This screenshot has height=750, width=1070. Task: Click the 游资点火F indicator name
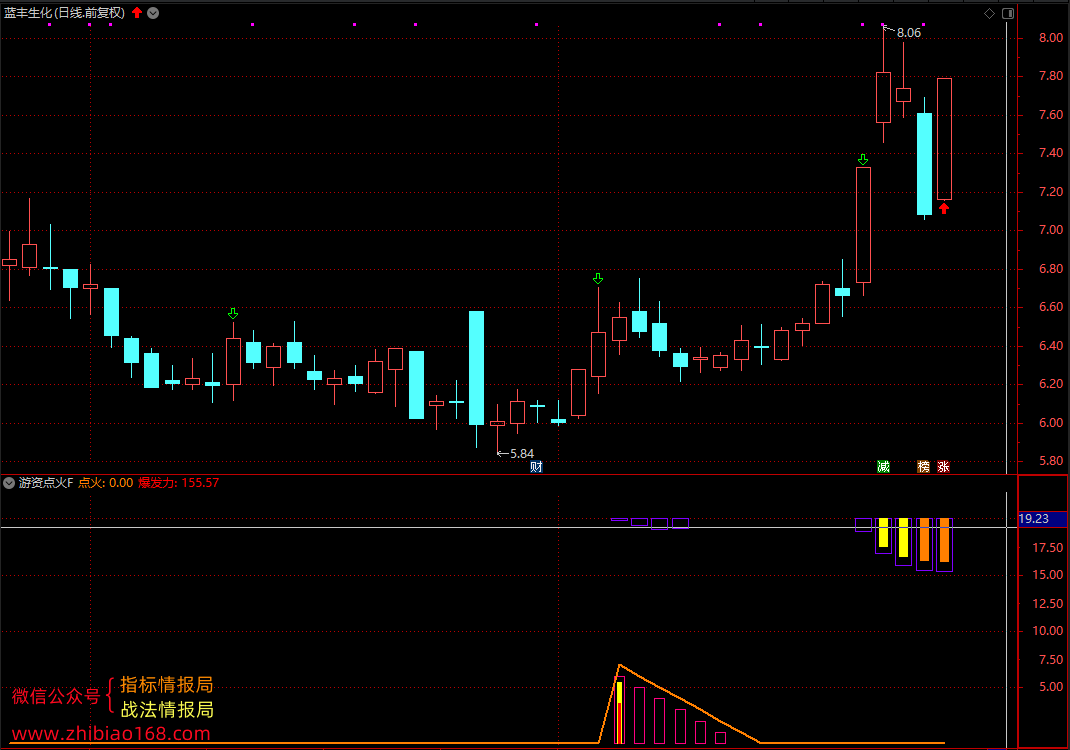[x=46, y=483]
